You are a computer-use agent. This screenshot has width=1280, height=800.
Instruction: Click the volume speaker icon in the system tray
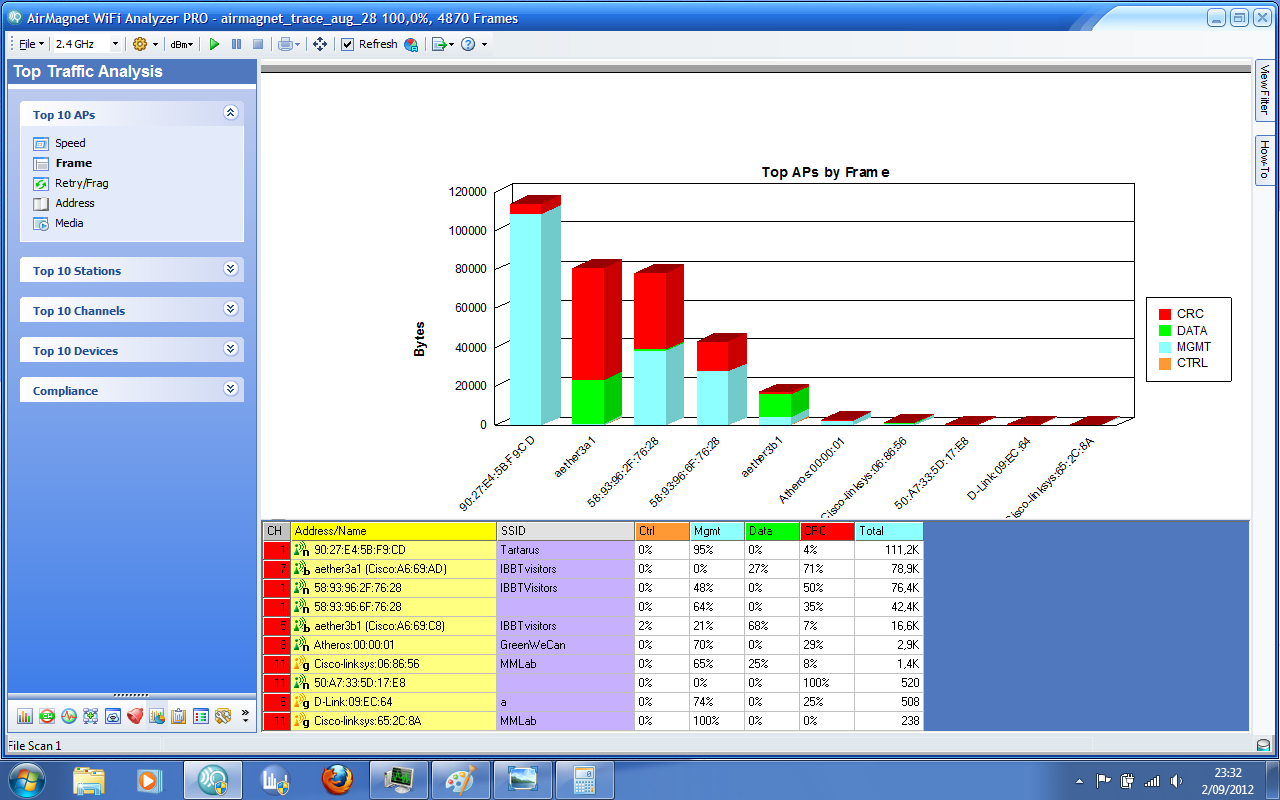point(1177,780)
